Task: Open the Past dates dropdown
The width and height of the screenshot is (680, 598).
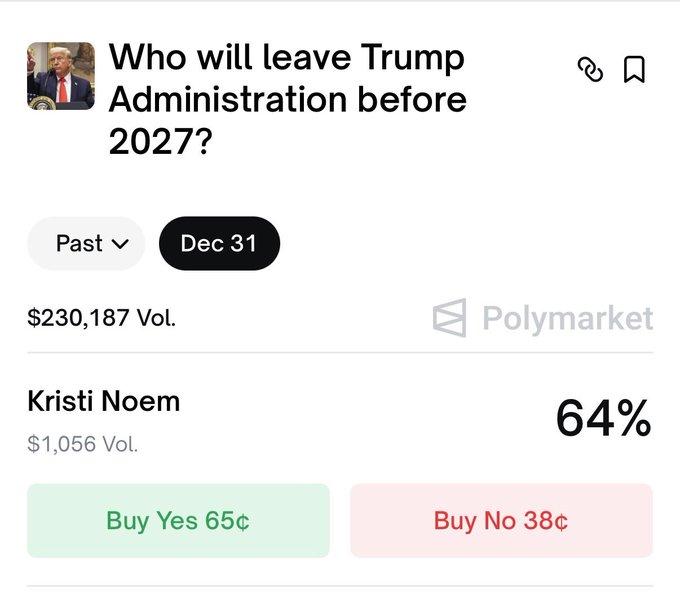Action: coord(86,243)
